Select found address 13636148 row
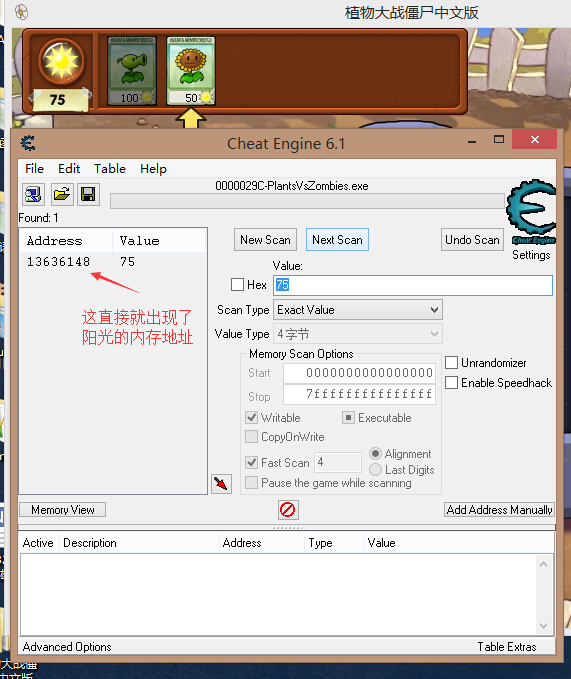 (x=113, y=262)
